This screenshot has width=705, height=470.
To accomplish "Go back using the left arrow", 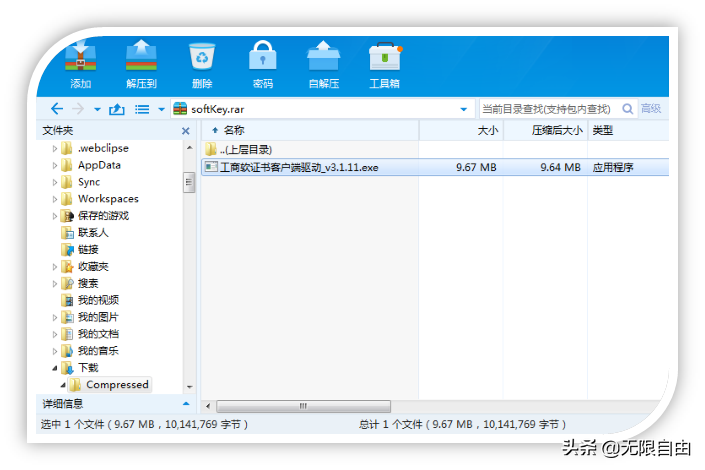I will [56, 109].
